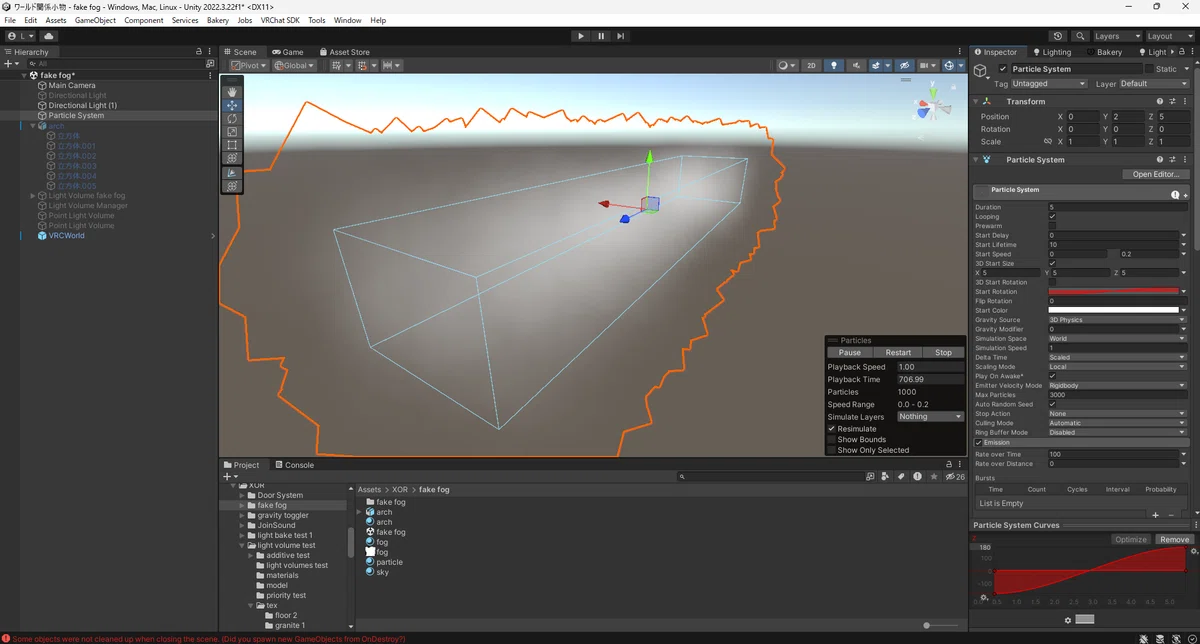Image resolution: width=1200 pixels, height=644 pixels.
Task: Click the curves Remove button
Action: click(x=1174, y=539)
